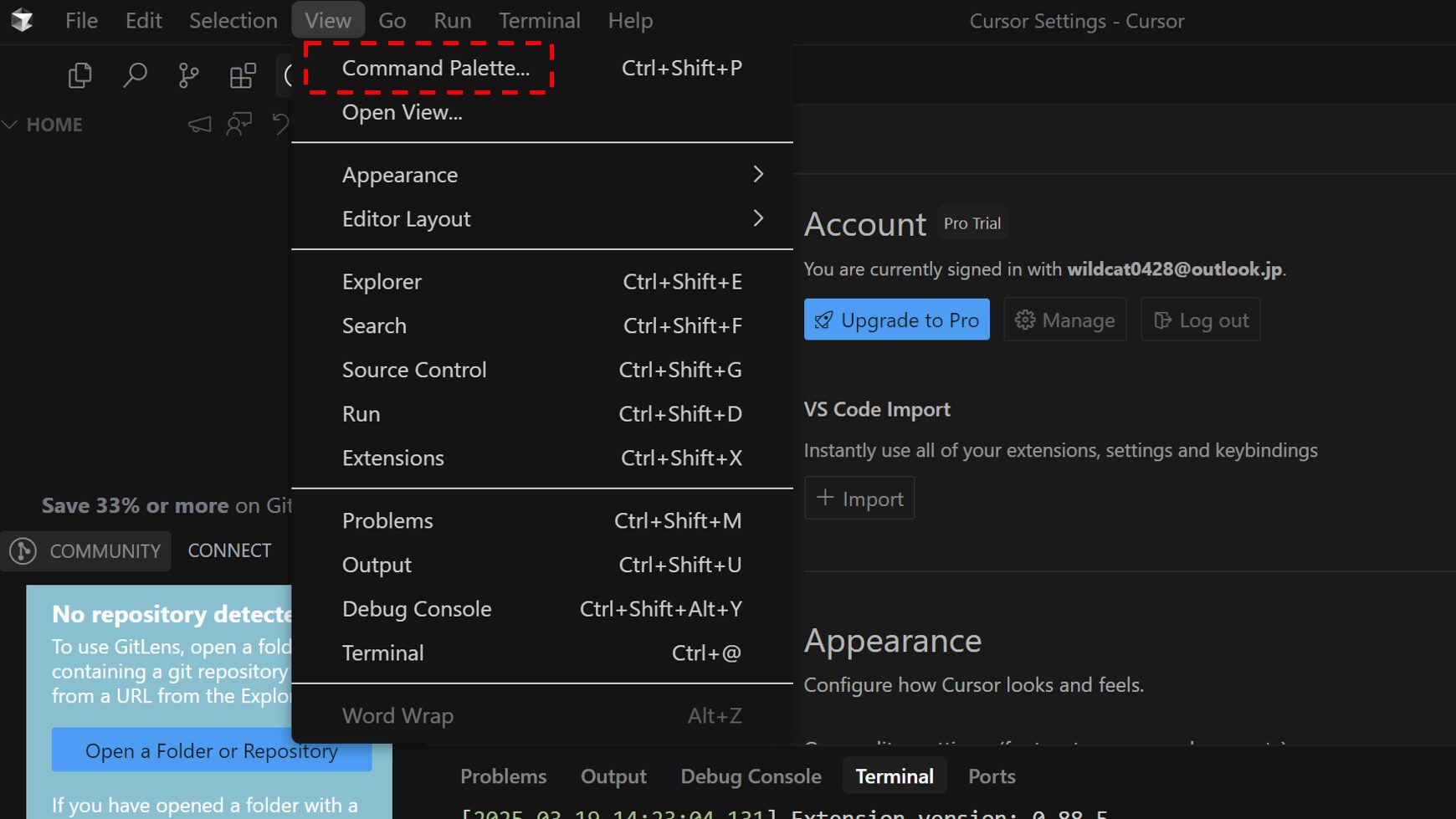Click the wildcat0428@outlook.jp email text

coord(1175,269)
